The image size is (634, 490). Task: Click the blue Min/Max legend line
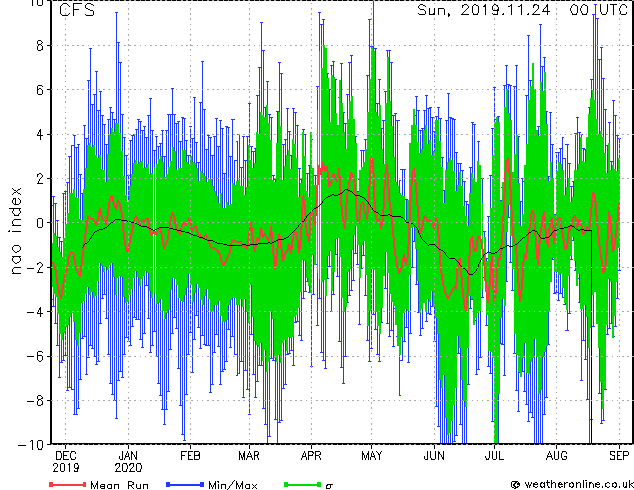[x=185, y=484]
